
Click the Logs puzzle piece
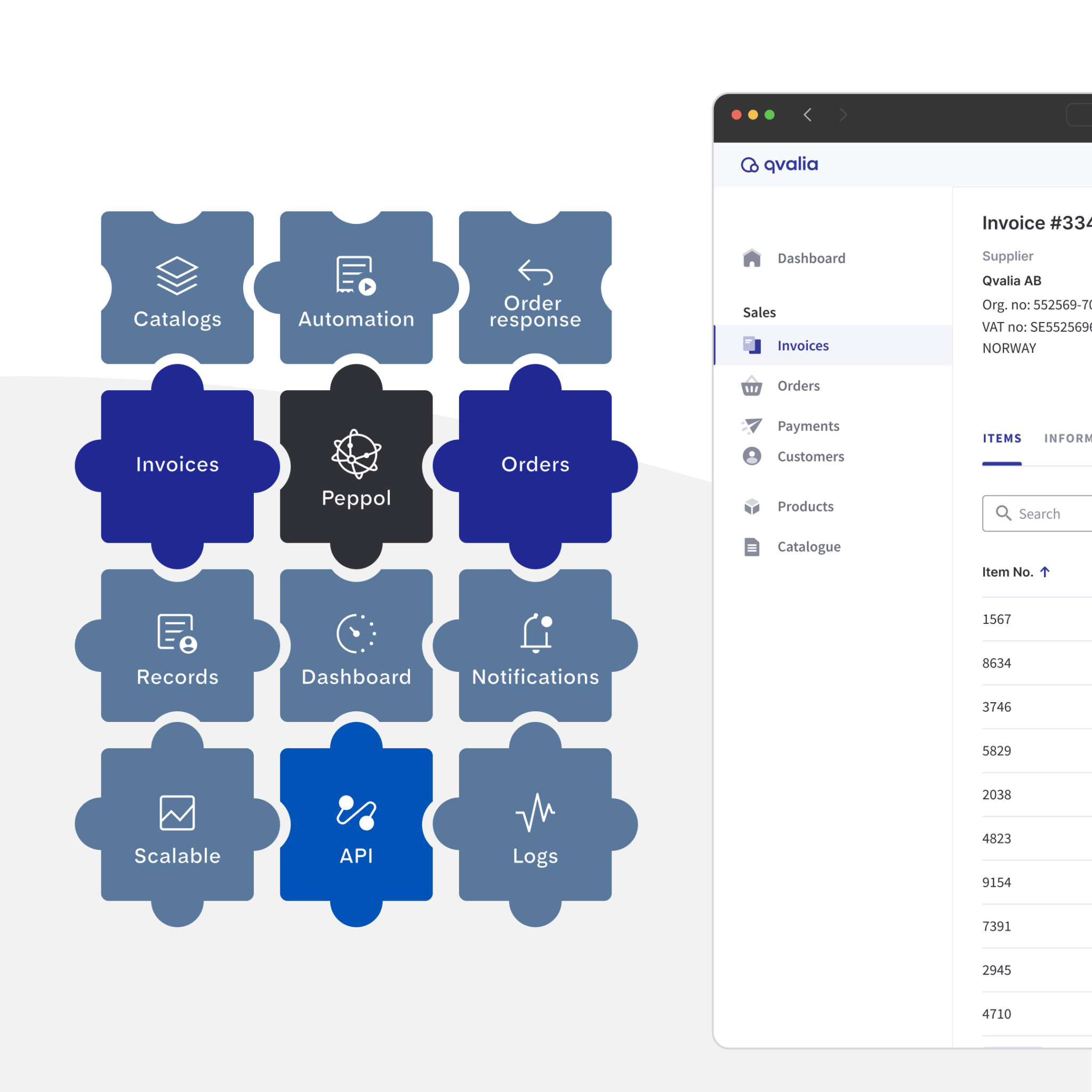pos(535,825)
